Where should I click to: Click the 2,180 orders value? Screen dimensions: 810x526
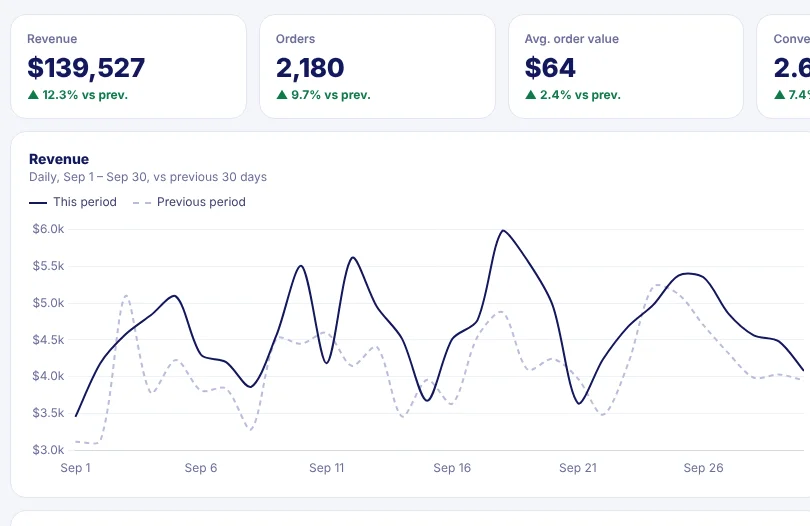click(310, 68)
